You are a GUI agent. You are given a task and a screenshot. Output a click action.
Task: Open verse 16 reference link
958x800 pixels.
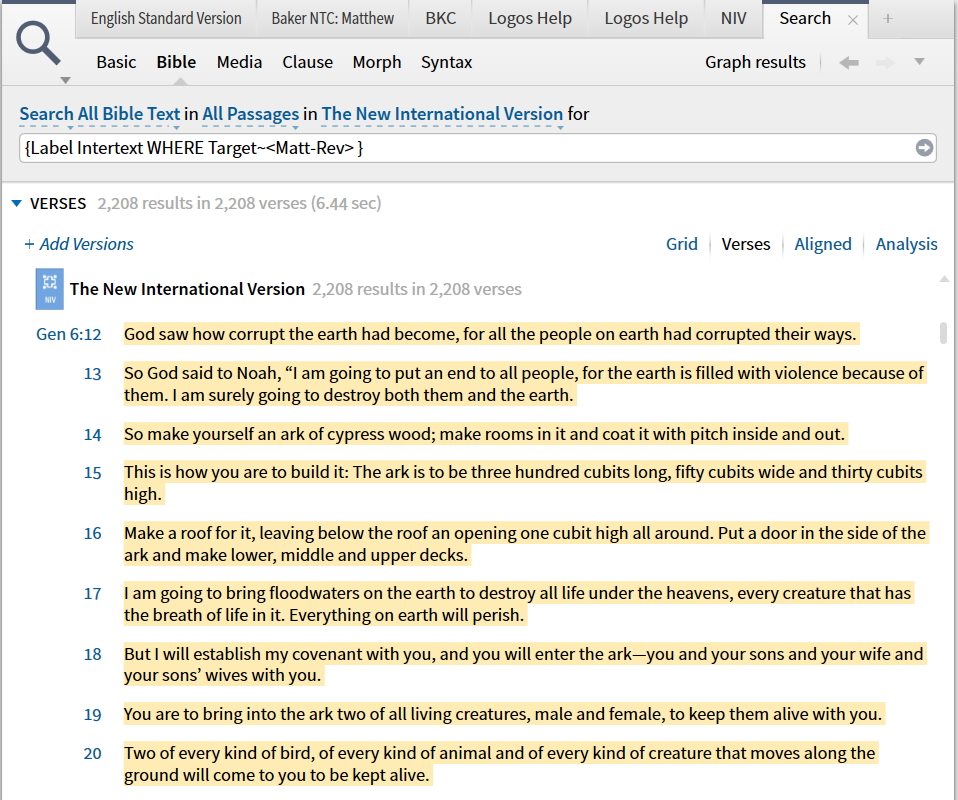pyautogui.click(x=92, y=534)
